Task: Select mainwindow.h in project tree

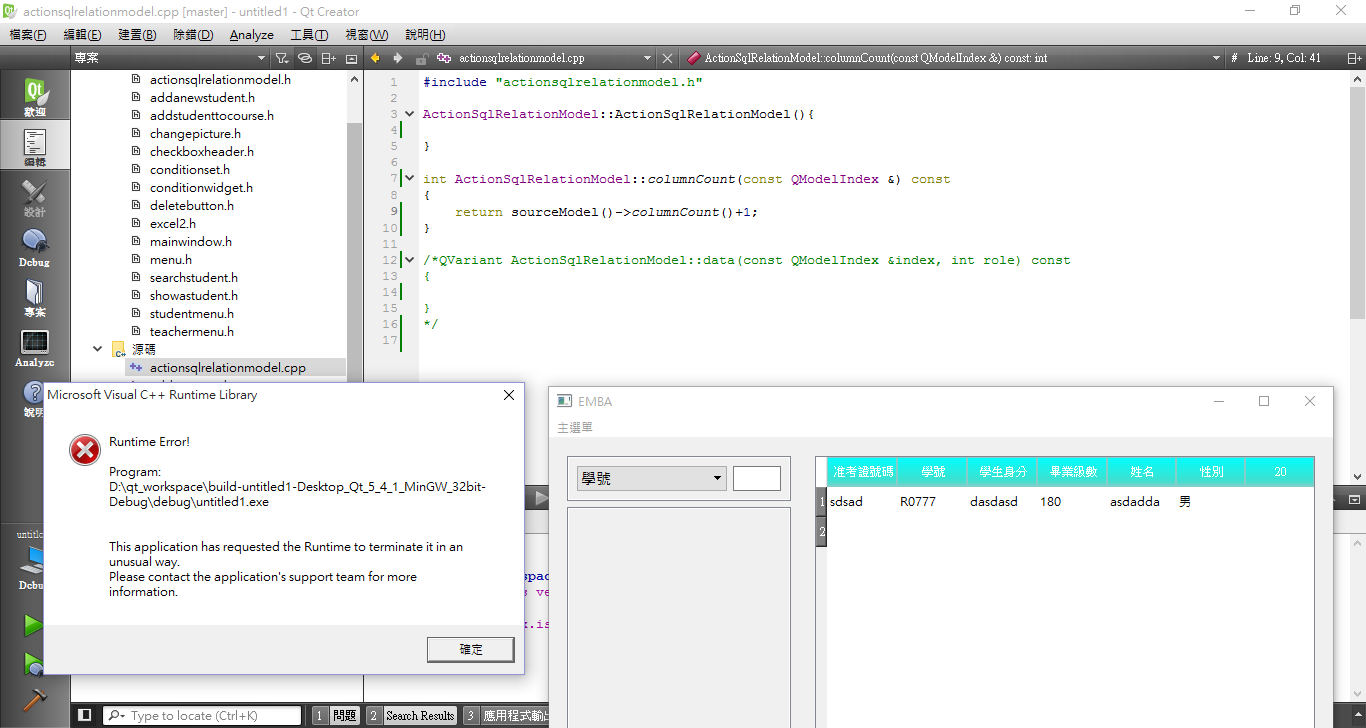Action: pyautogui.click(x=191, y=242)
